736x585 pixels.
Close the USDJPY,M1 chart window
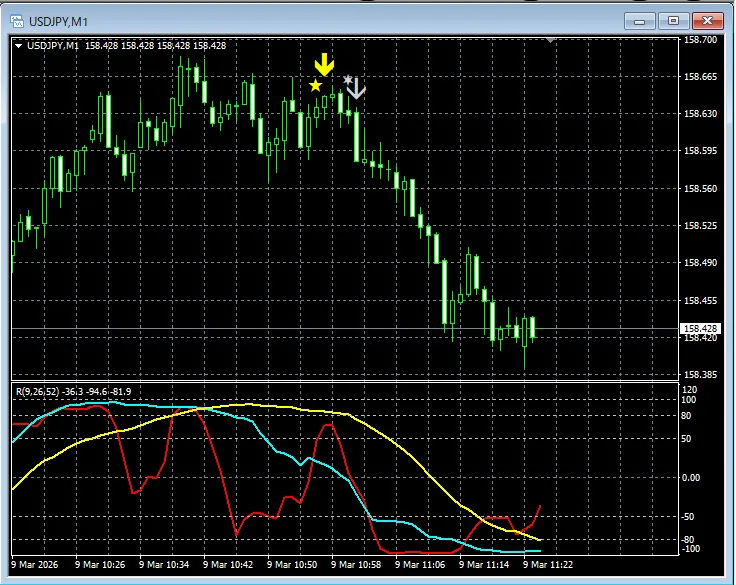pyautogui.click(x=708, y=20)
